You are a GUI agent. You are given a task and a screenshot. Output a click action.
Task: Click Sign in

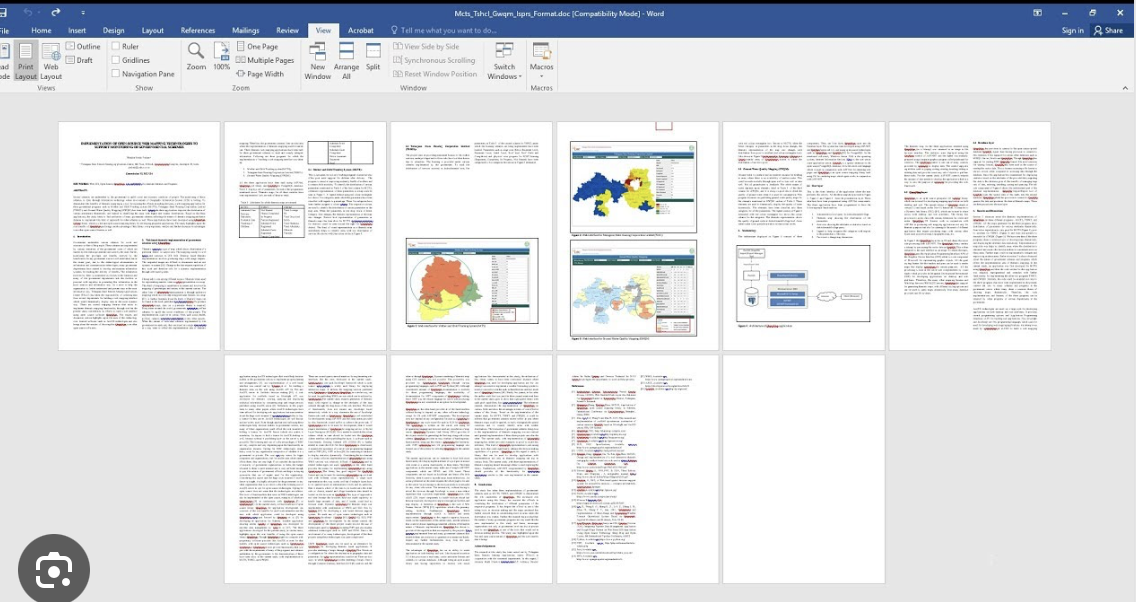(x=1072, y=30)
